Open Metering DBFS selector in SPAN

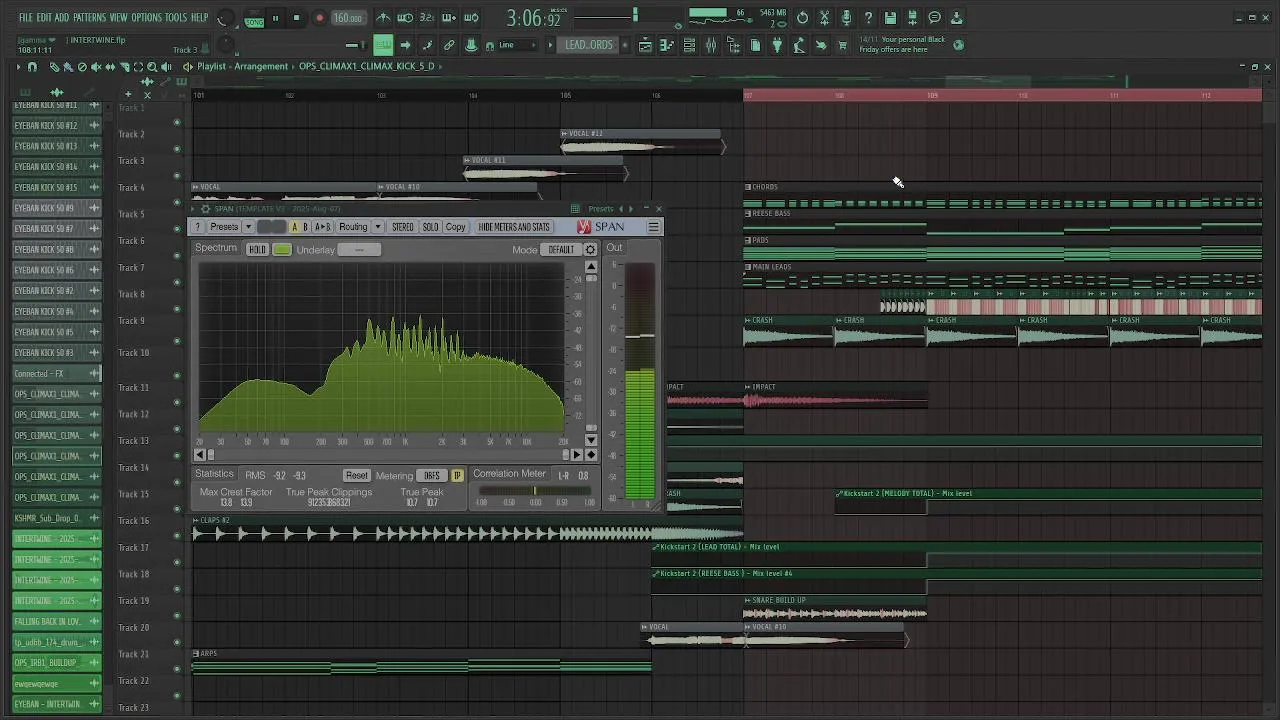432,476
